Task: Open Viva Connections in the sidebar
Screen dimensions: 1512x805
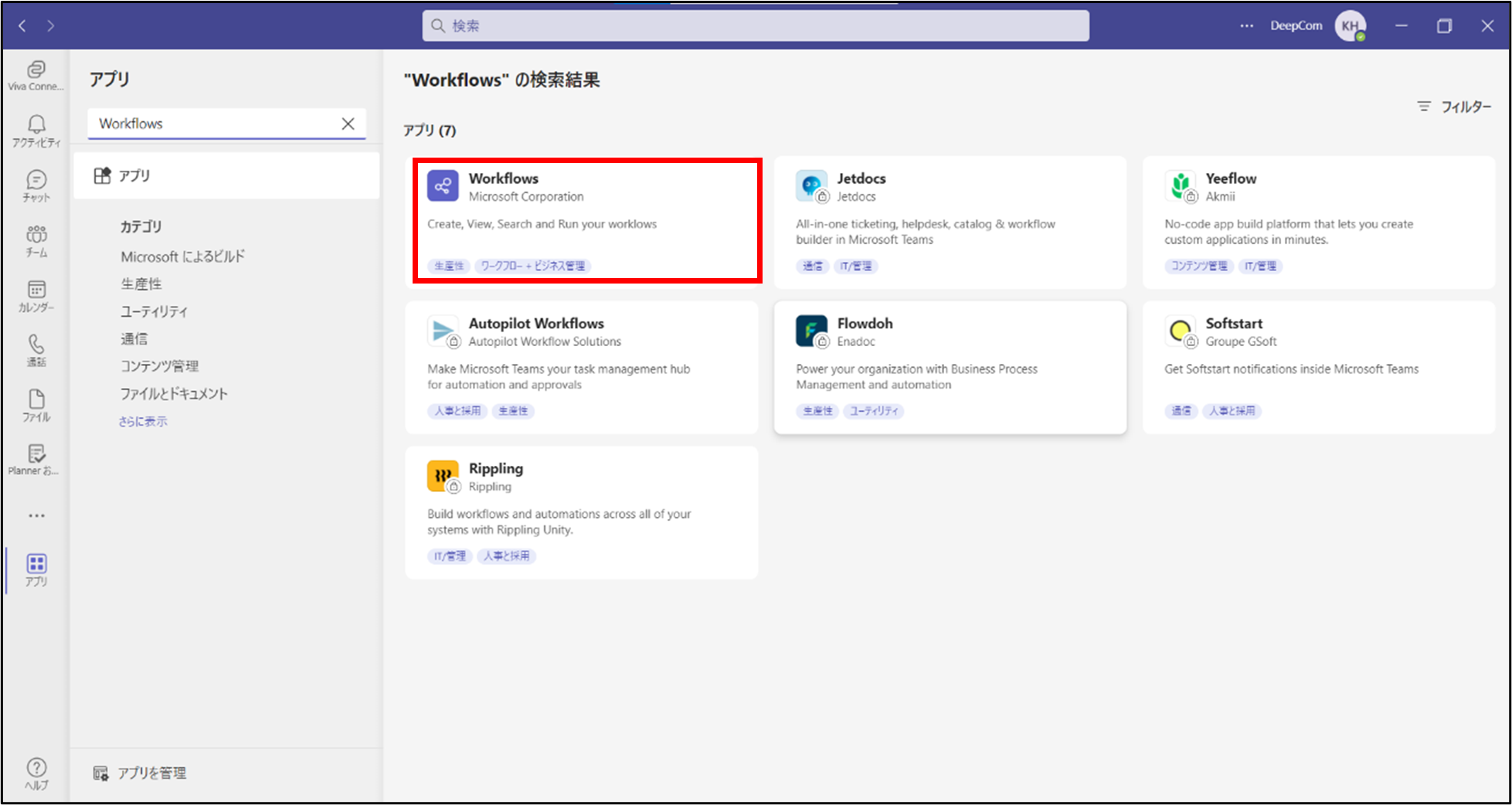Action: pos(36,76)
